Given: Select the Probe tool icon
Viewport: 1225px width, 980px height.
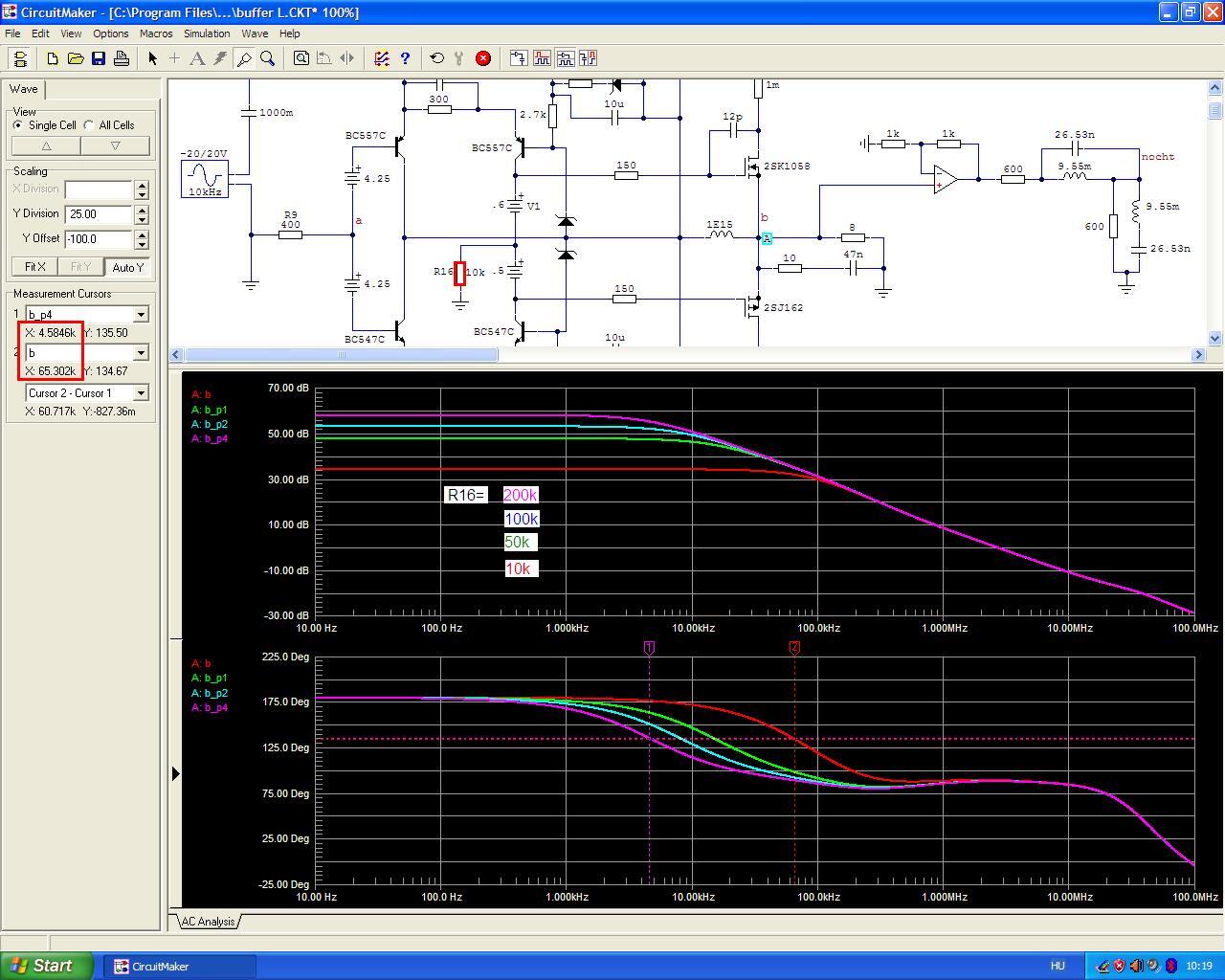Looking at the screenshot, I should coord(244,58).
